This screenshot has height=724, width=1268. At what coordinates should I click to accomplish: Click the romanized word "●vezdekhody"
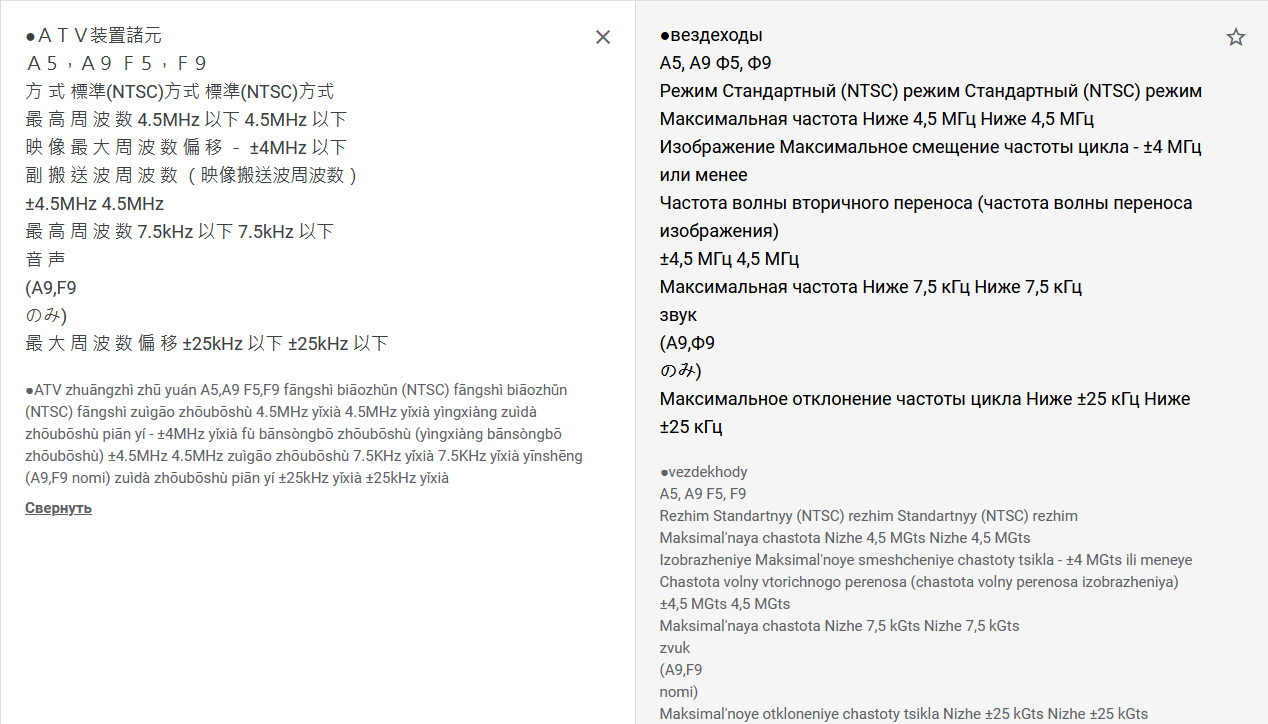(703, 472)
